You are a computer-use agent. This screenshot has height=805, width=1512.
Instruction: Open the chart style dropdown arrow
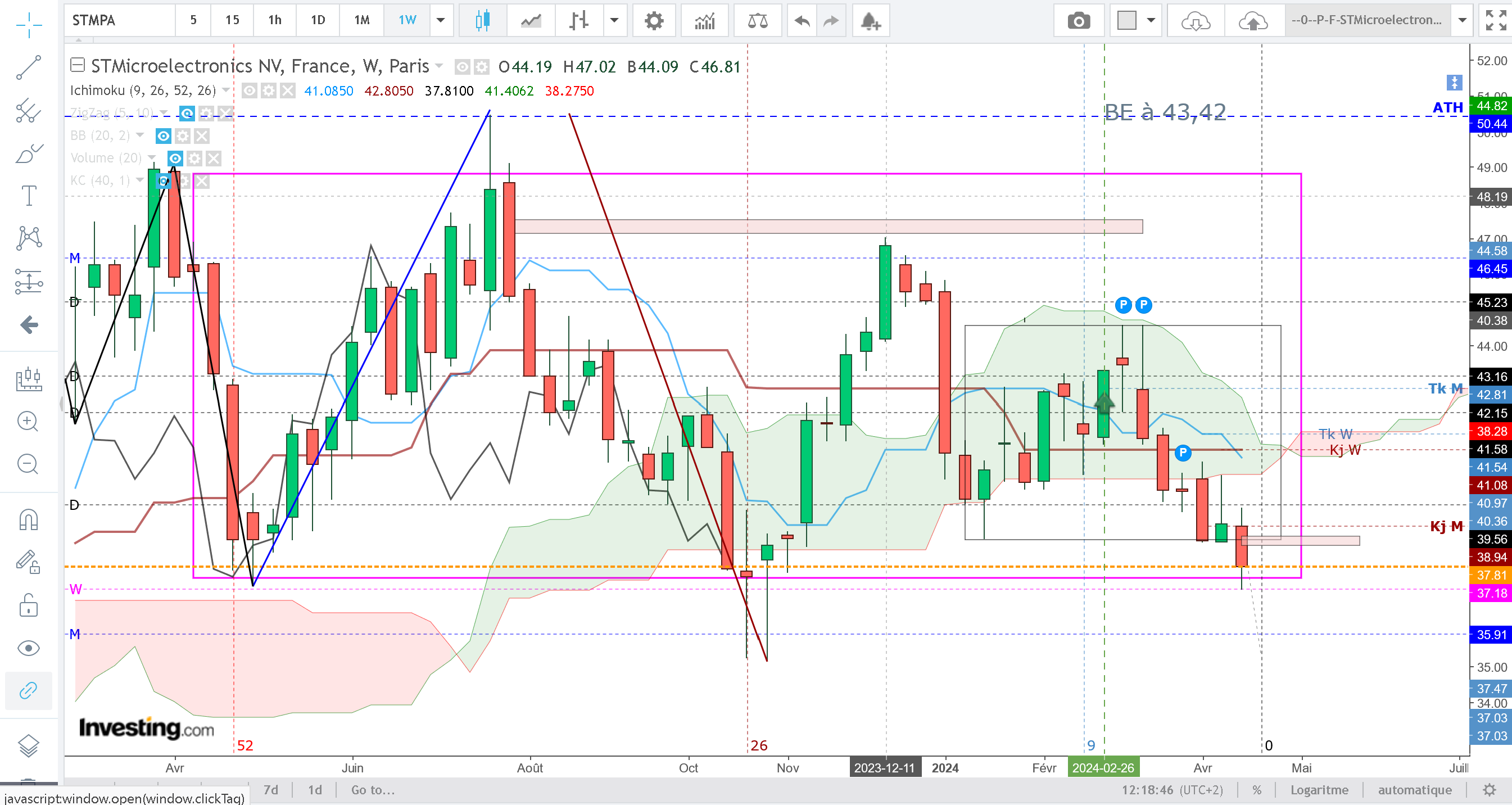coord(614,21)
